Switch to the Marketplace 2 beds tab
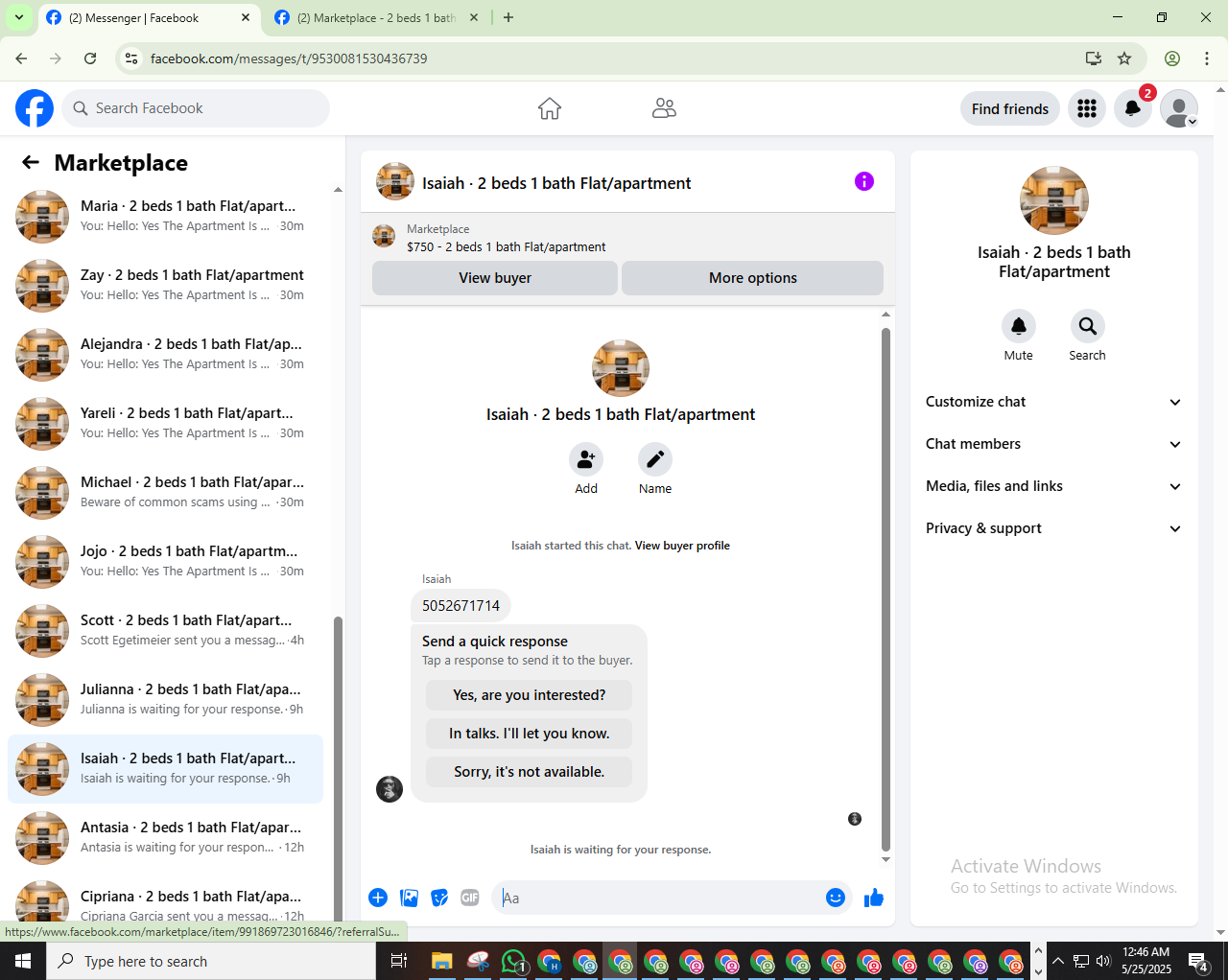The height and width of the screenshot is (980, 1228). tap(376, 17)
